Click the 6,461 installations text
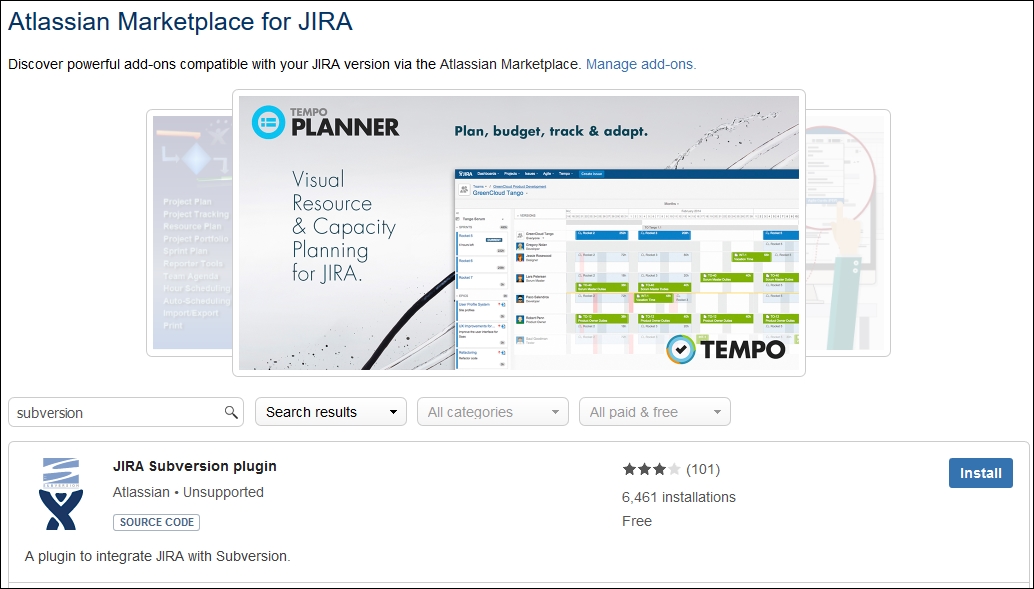1034x589 pixels. 679,497
